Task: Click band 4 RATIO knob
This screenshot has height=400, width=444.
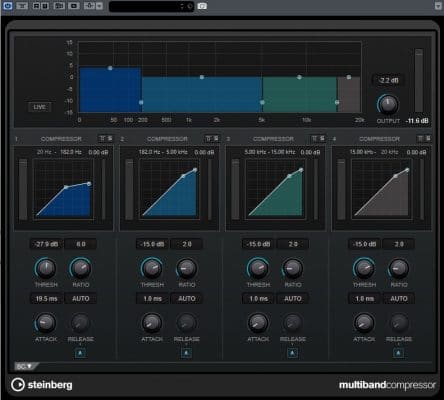Action: point(399,268)
